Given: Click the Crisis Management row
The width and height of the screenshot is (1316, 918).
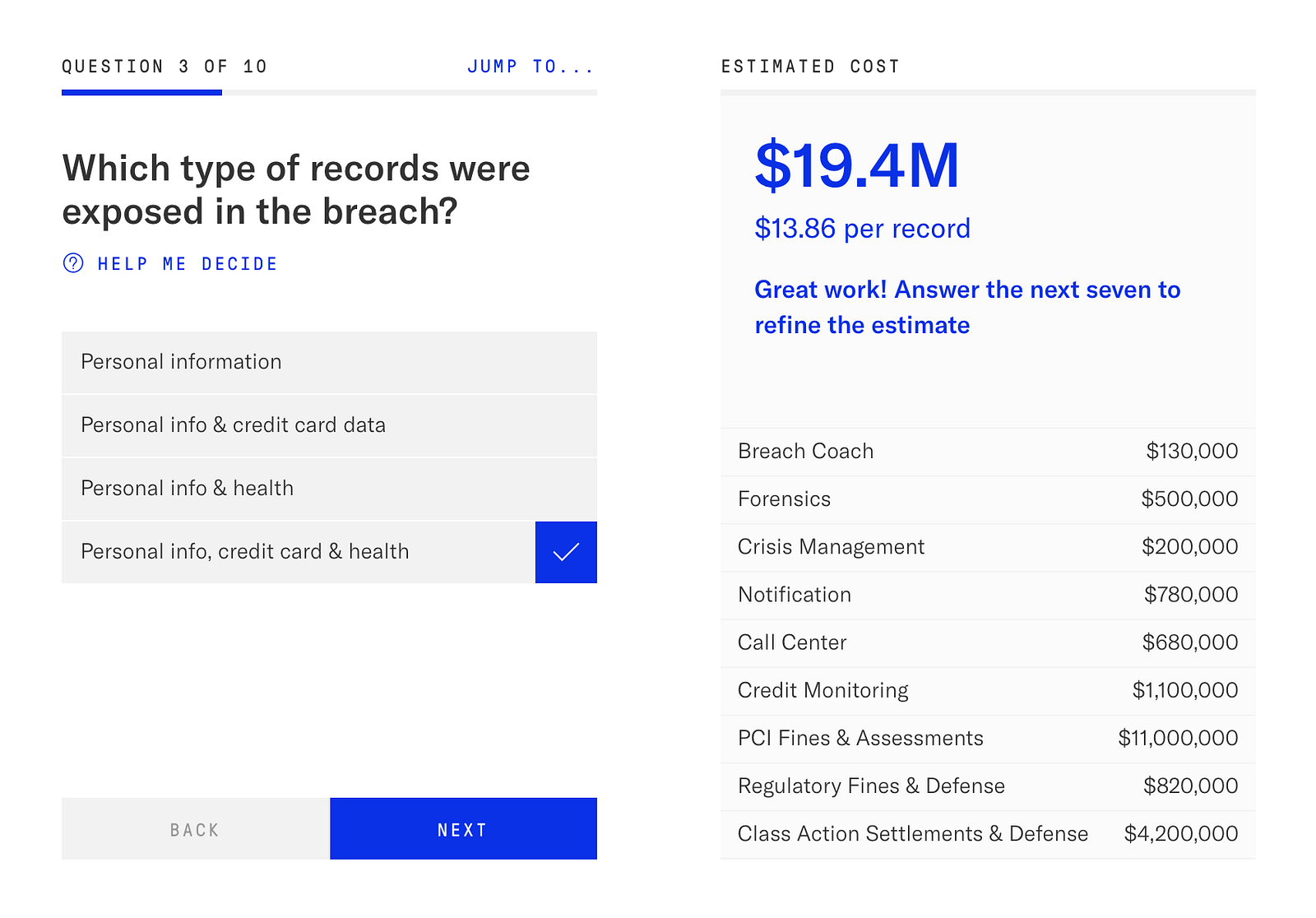Looking at the screenshot, I should pos(987,547).
